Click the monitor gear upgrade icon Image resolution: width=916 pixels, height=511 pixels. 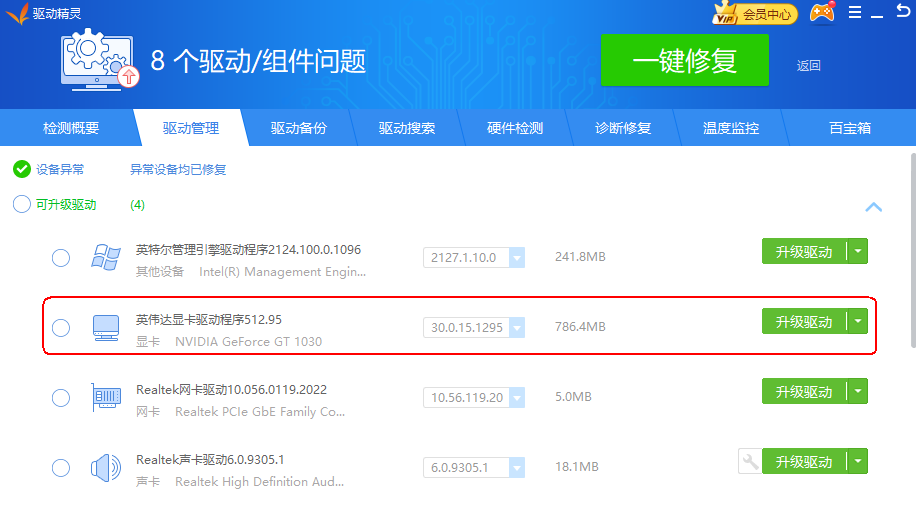click(99, 60)
